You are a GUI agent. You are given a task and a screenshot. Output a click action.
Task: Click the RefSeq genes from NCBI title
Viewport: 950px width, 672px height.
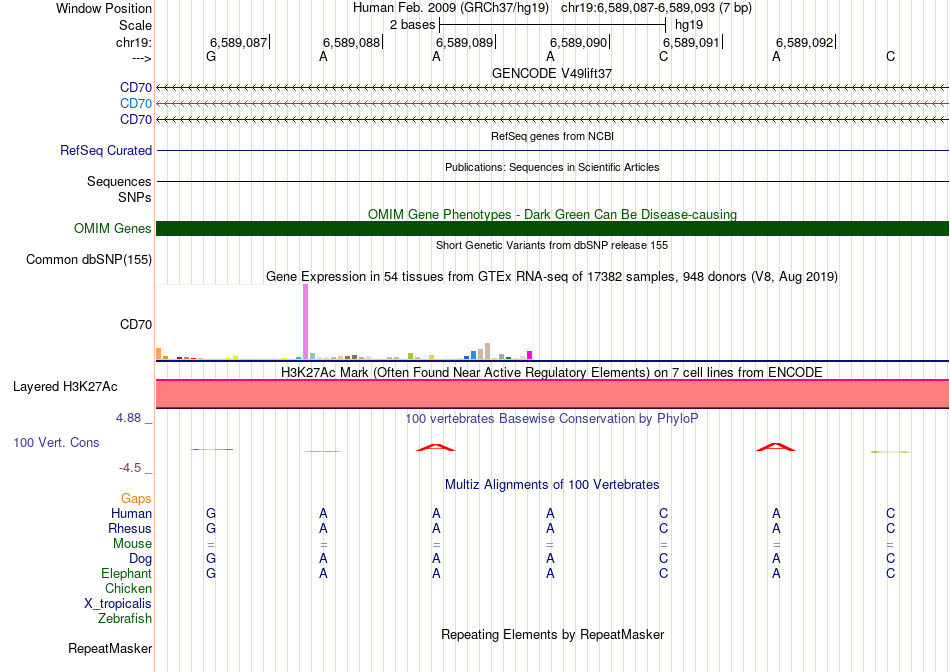coord(552,136)
